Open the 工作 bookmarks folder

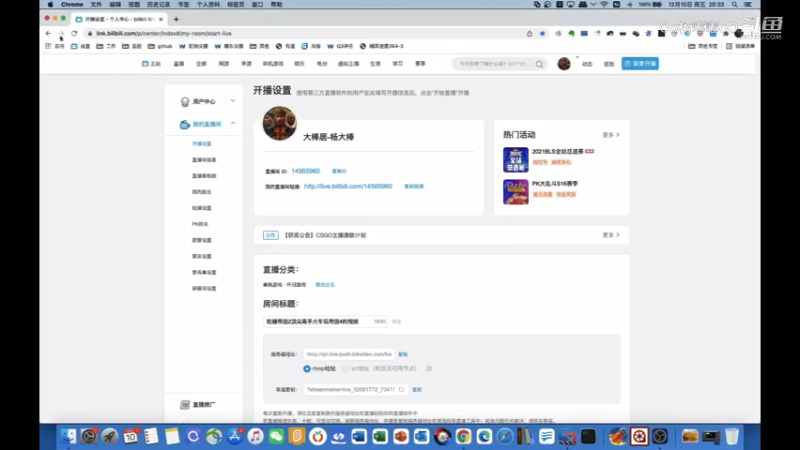tap(106, 46)
